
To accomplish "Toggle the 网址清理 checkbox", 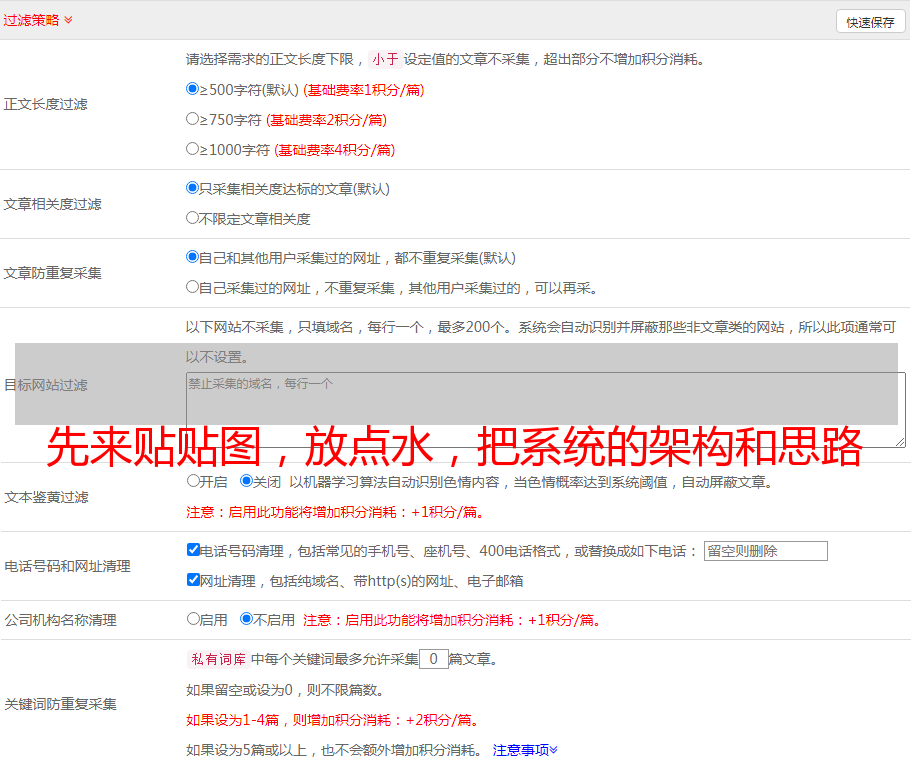I will tap(193, 580).
